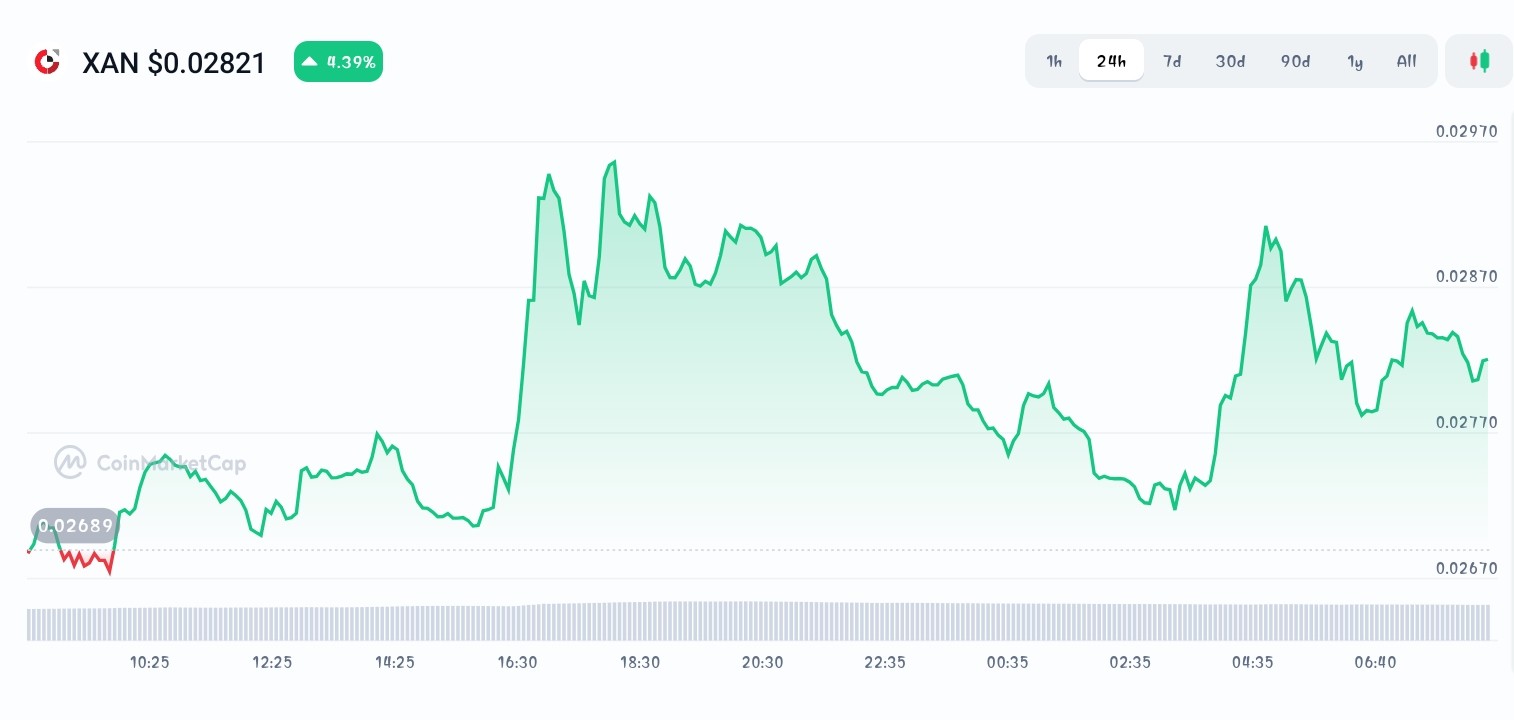Click the 4.39% change badge
The height and width of the screenshot is (720, 1514).
tap(338, 61)
